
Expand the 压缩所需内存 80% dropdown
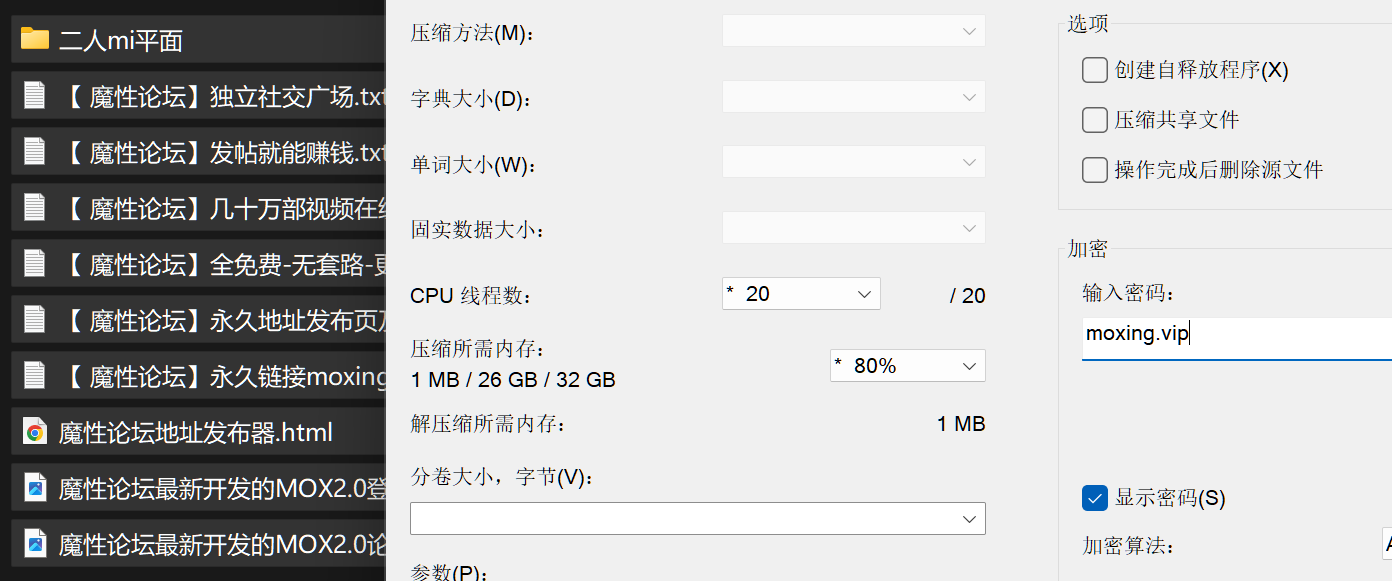(907, 366)
